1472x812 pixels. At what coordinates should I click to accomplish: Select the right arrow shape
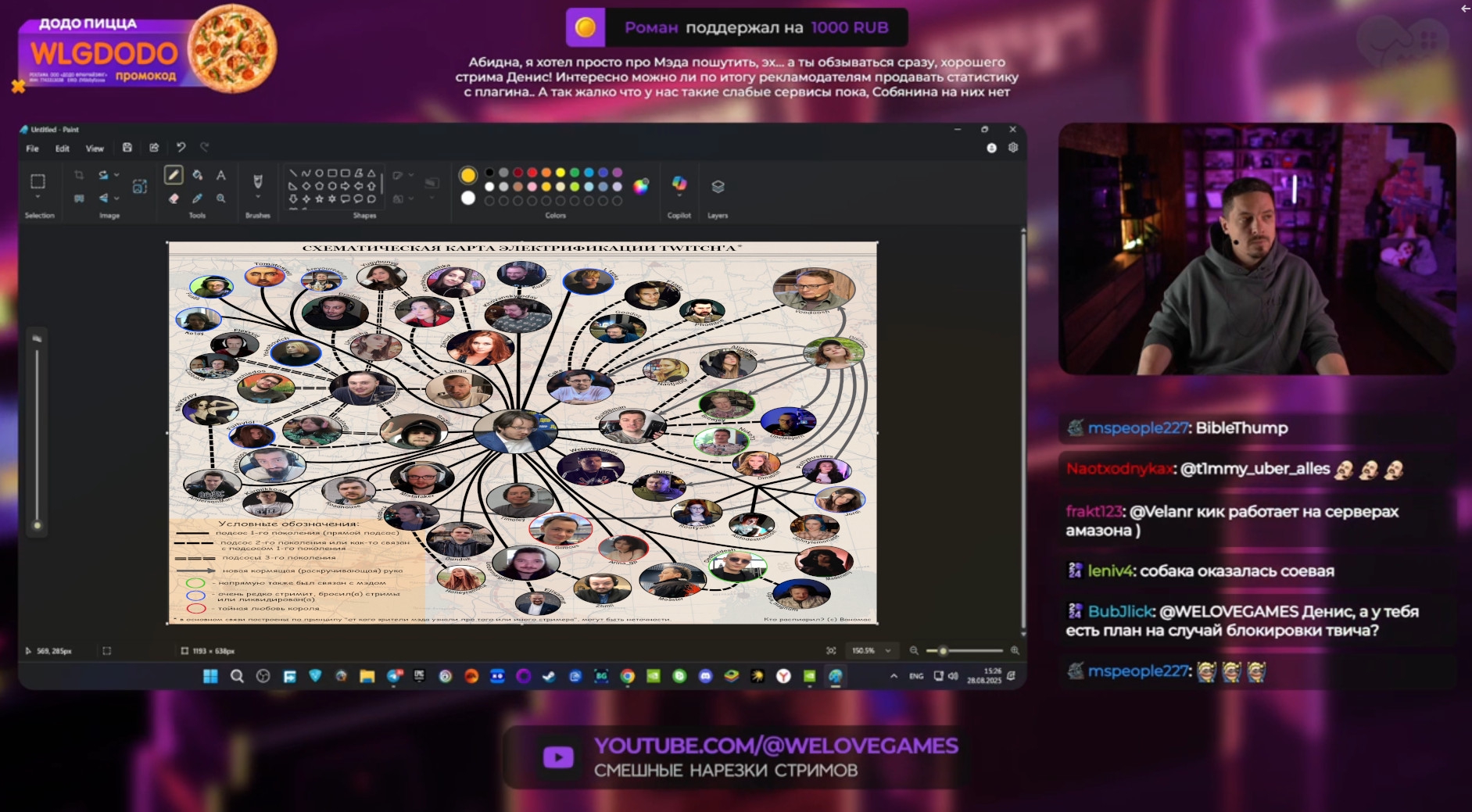point(346,186)
